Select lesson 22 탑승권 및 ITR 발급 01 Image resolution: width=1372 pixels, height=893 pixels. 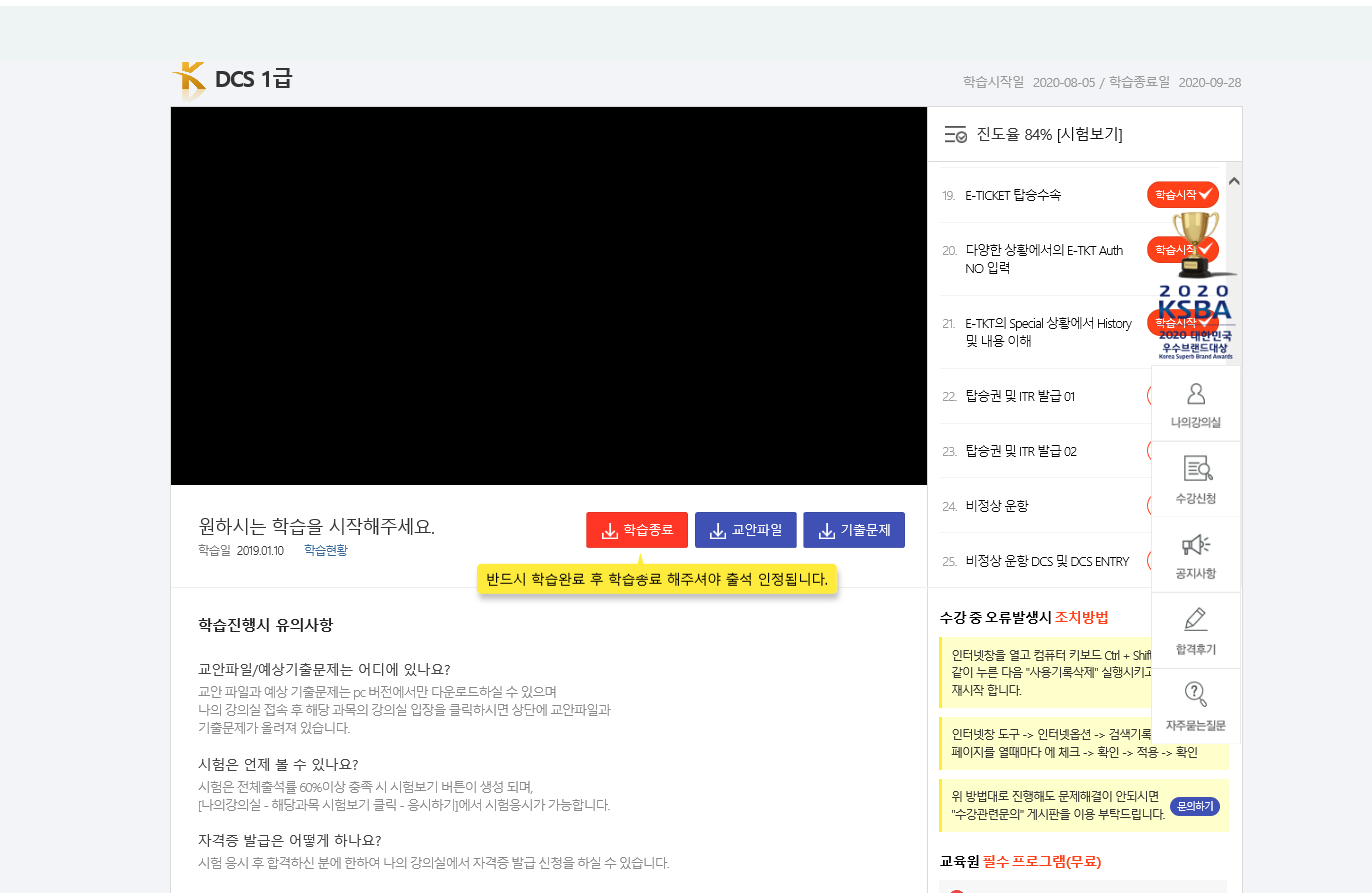click(x=1020, y=396)
